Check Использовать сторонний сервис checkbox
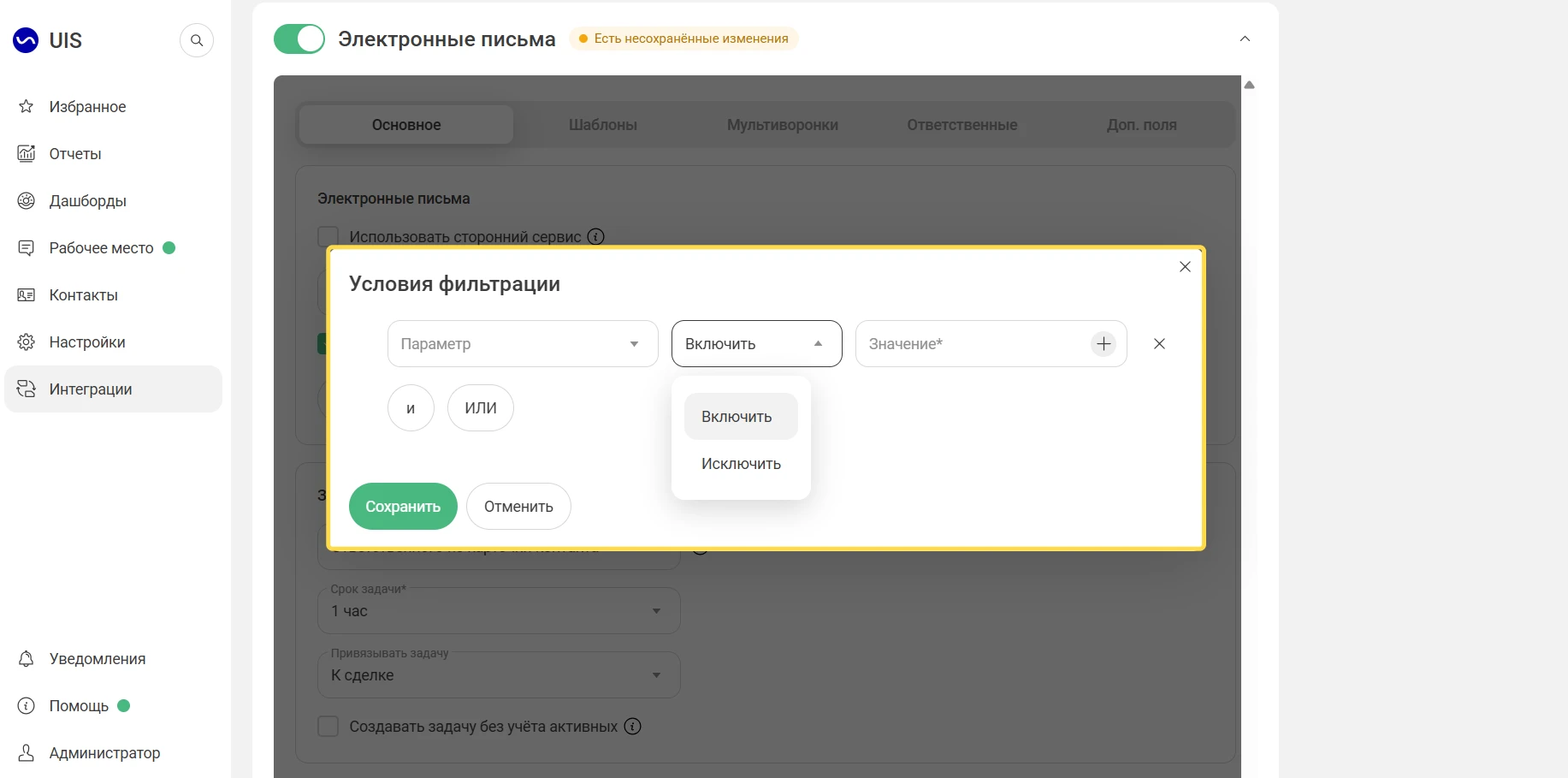Screen dimensions: 1568x778 [328, 236]
